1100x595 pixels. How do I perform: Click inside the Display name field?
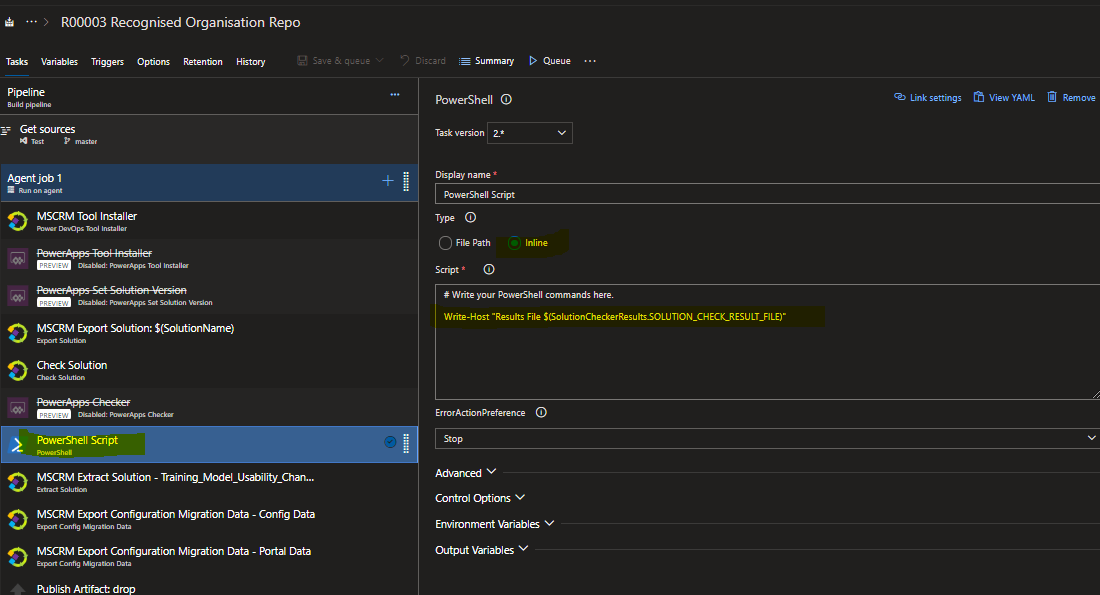[x=700, y=193]
